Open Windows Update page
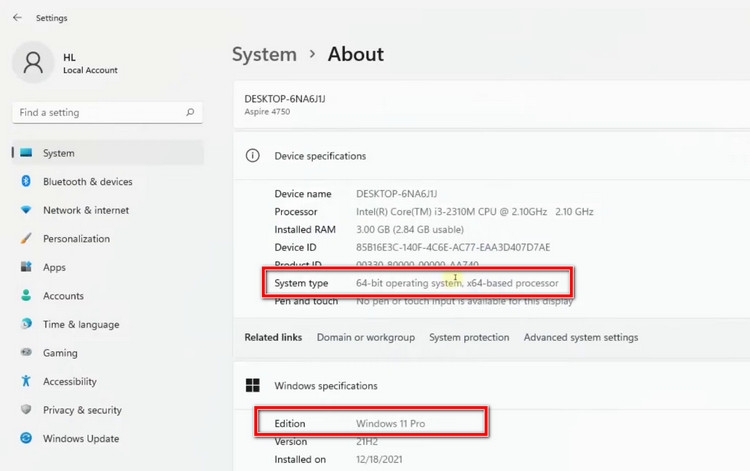 81,438
